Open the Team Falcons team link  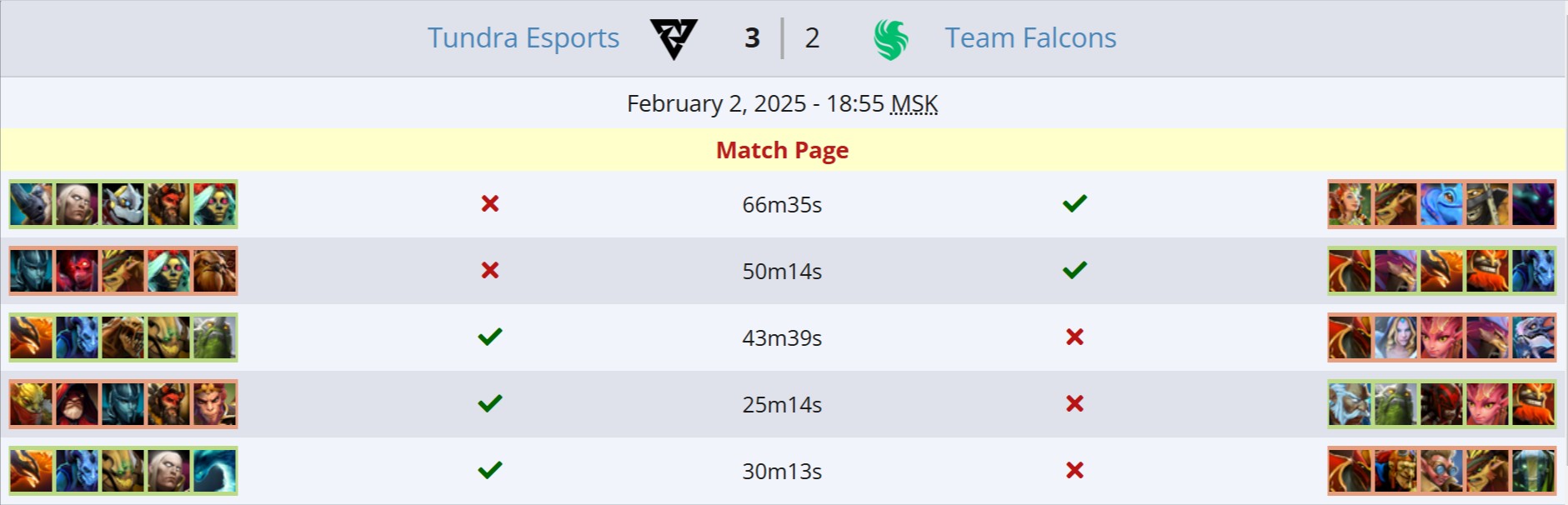(x=1029, y=38)
